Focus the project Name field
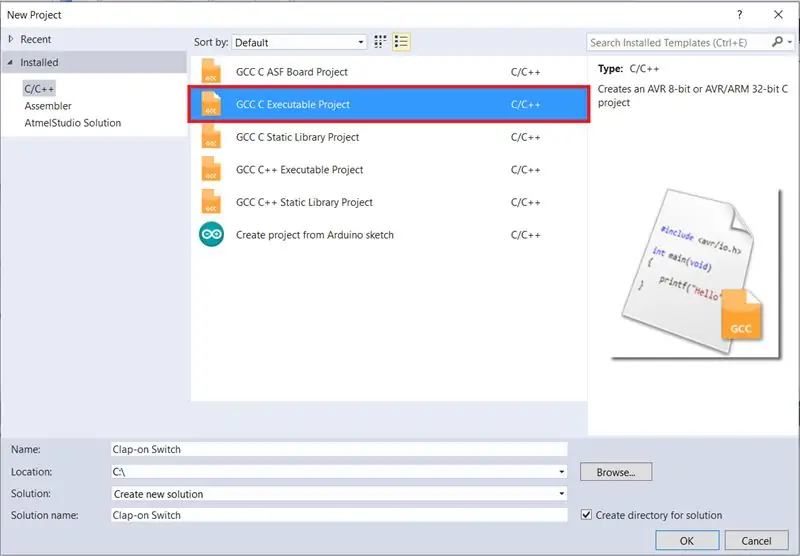Image resolution: width=800 pixels, height=556 pixels. [x=339, y=449]
